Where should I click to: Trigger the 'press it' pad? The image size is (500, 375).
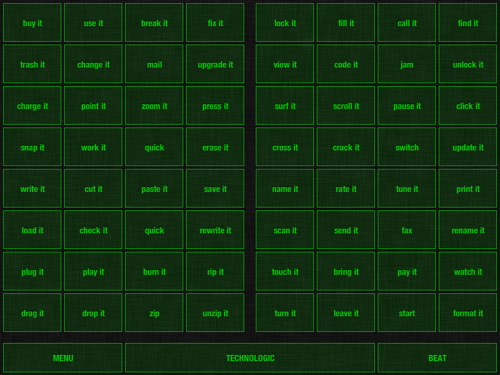pyautogui.click(x=215, y=106)
